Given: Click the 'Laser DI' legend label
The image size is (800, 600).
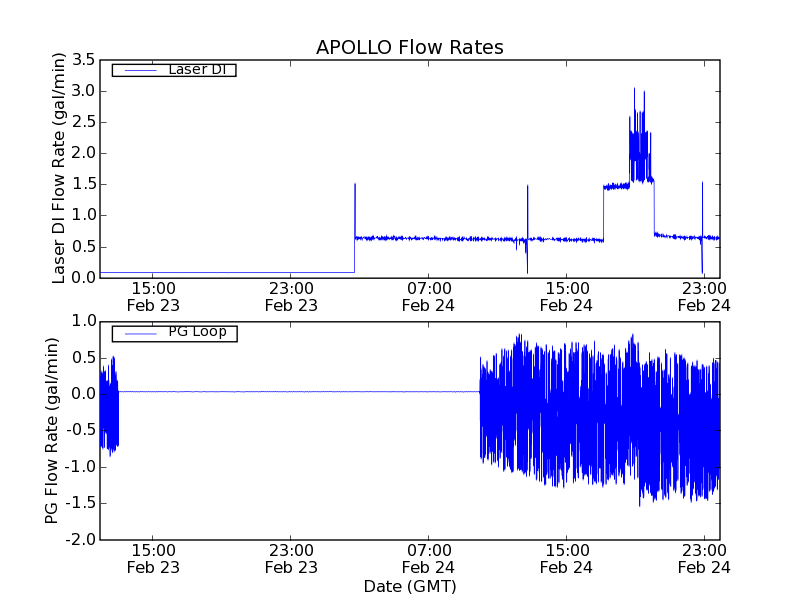Looking at the screenshot, I should pyautogui.click(x=197, y=69).
